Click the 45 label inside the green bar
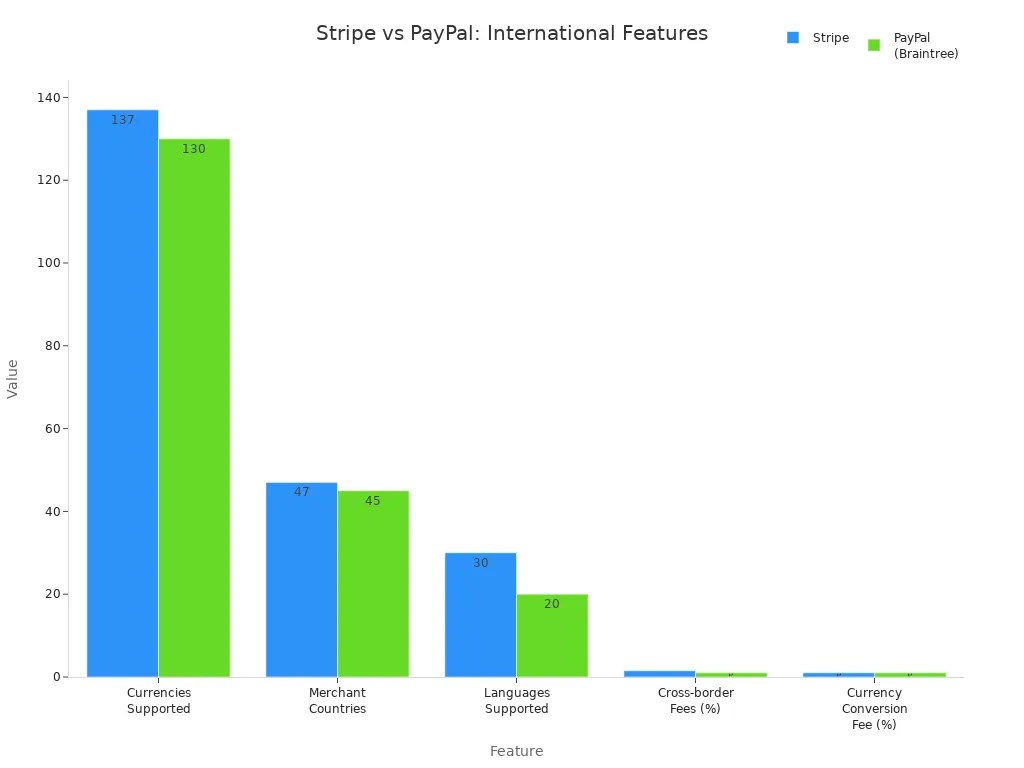 [x=372, y=500]
